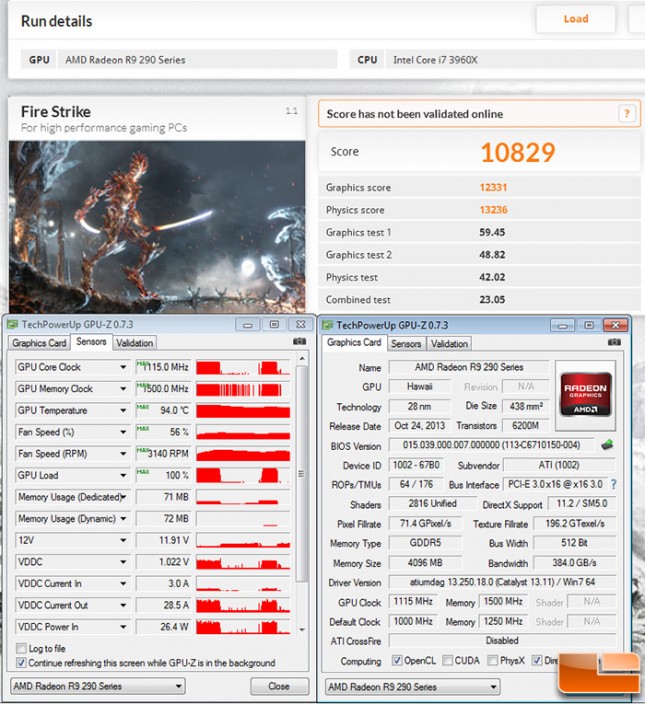Open the GPU Core Clock sensor dropdown
645x704 pixels.
pyautogui.click(x=123, y=367)
